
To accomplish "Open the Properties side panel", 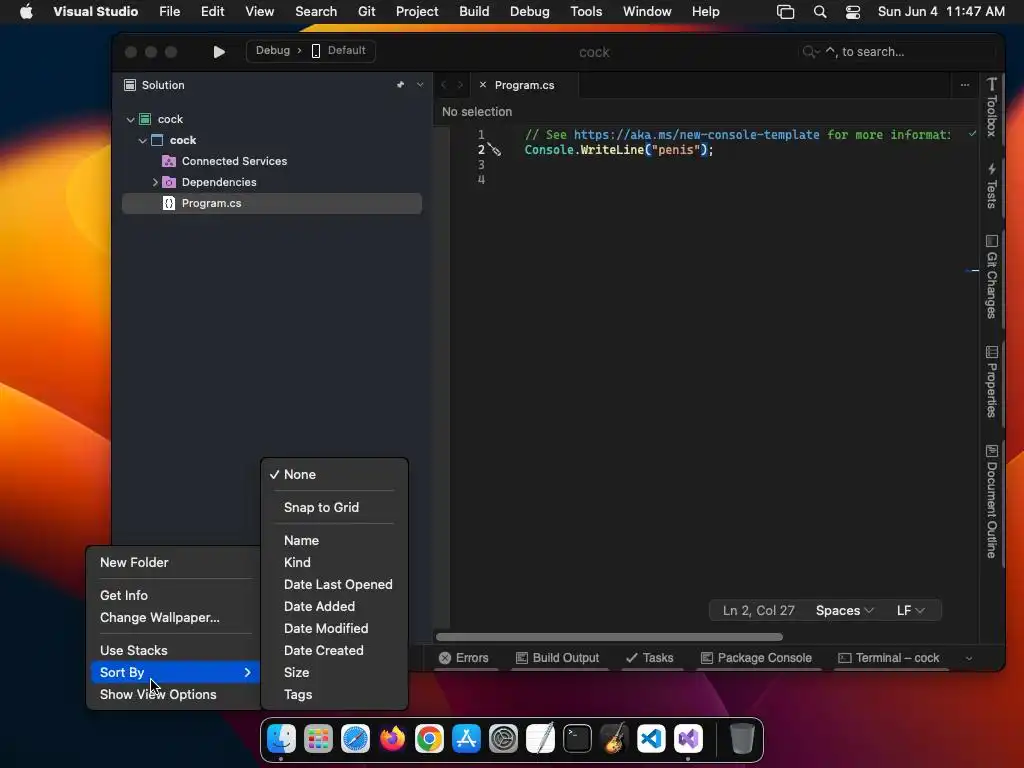I will tap(991, 381).
